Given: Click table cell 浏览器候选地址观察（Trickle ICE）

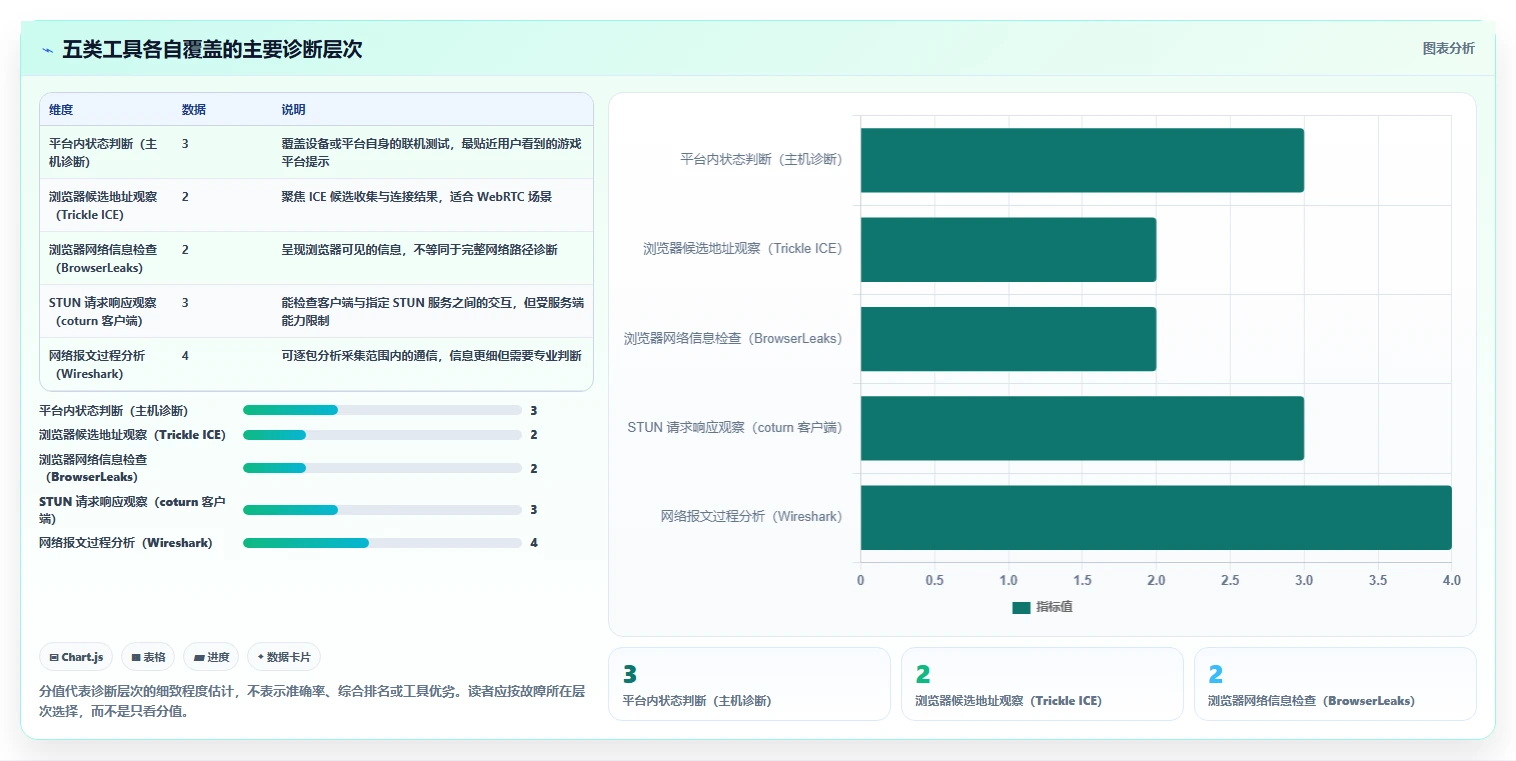Looking at the screenshot, I should pyautogui.click(x=106, y=205).
